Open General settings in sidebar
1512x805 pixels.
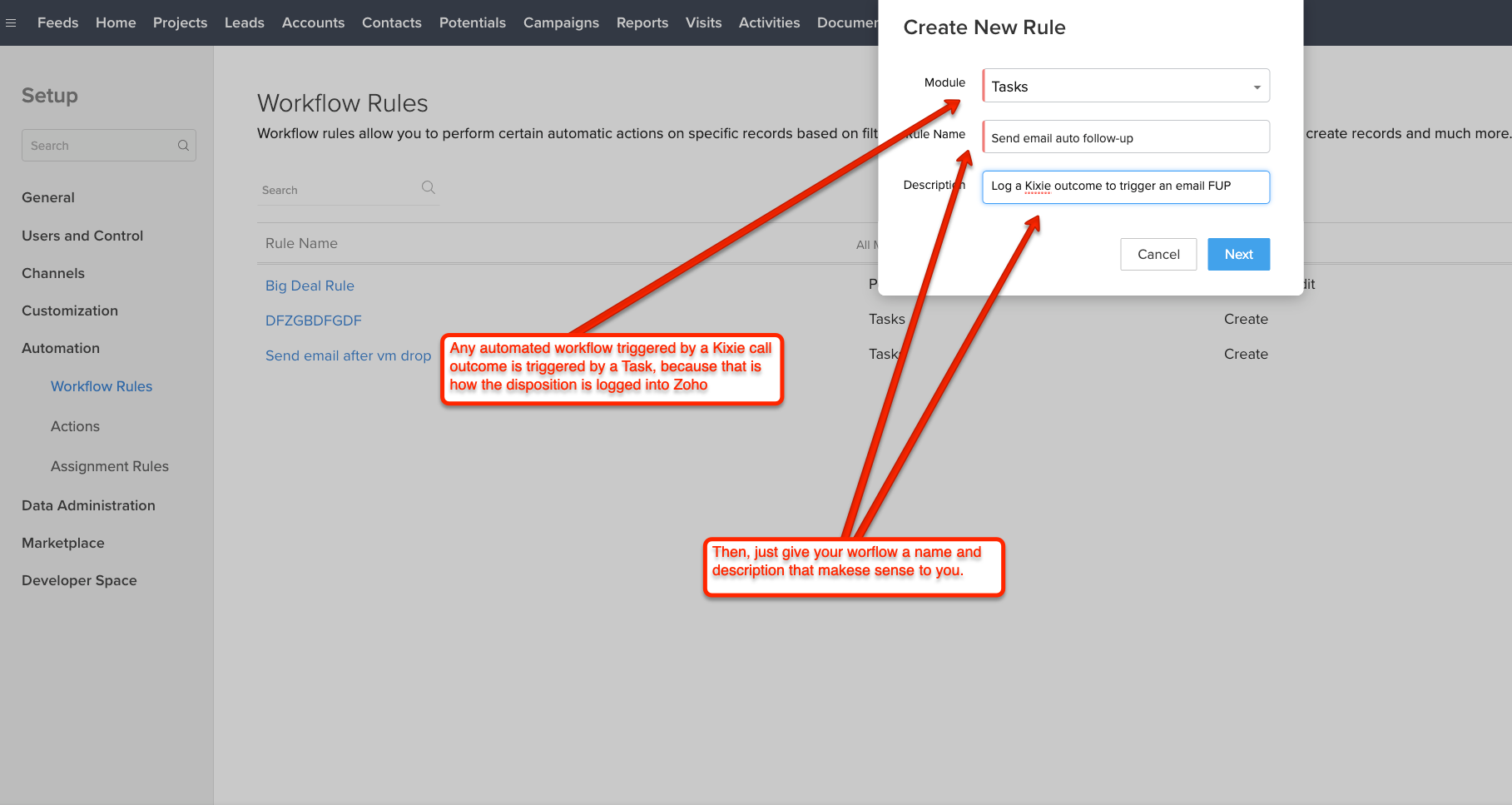[x=48, y=197]
